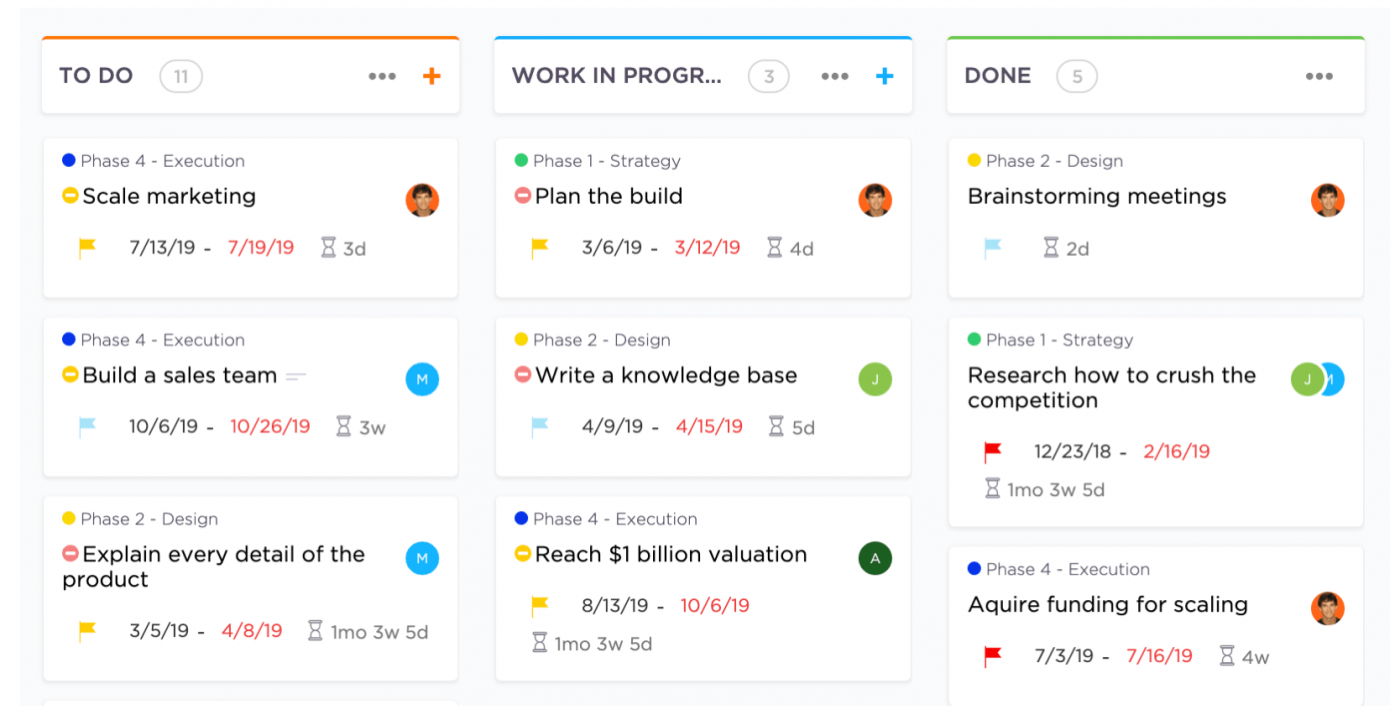This screenshot has width=1400, height=720.
Task: Click the orange plus icon in TO DO column
Action: coord(432,76)
